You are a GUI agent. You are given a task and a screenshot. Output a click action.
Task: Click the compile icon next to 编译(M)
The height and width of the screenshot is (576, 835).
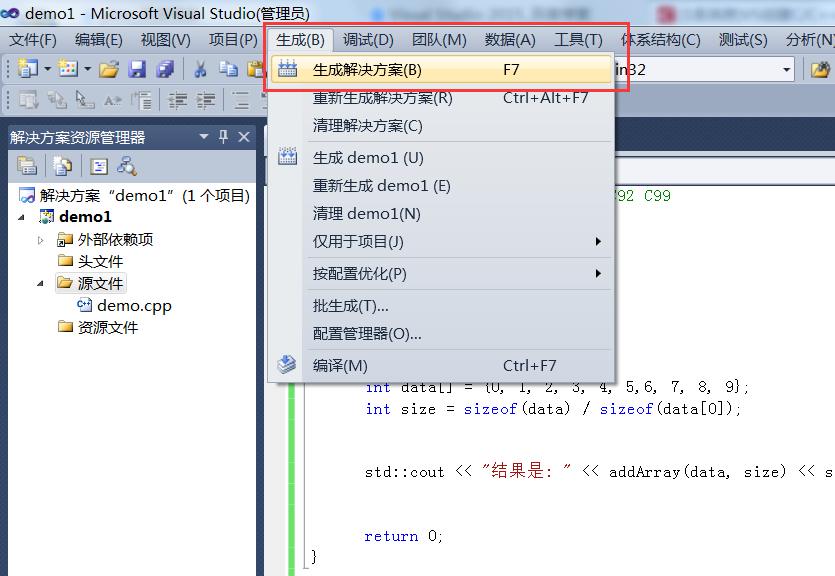pyautogui.click(x=286, y=365)
